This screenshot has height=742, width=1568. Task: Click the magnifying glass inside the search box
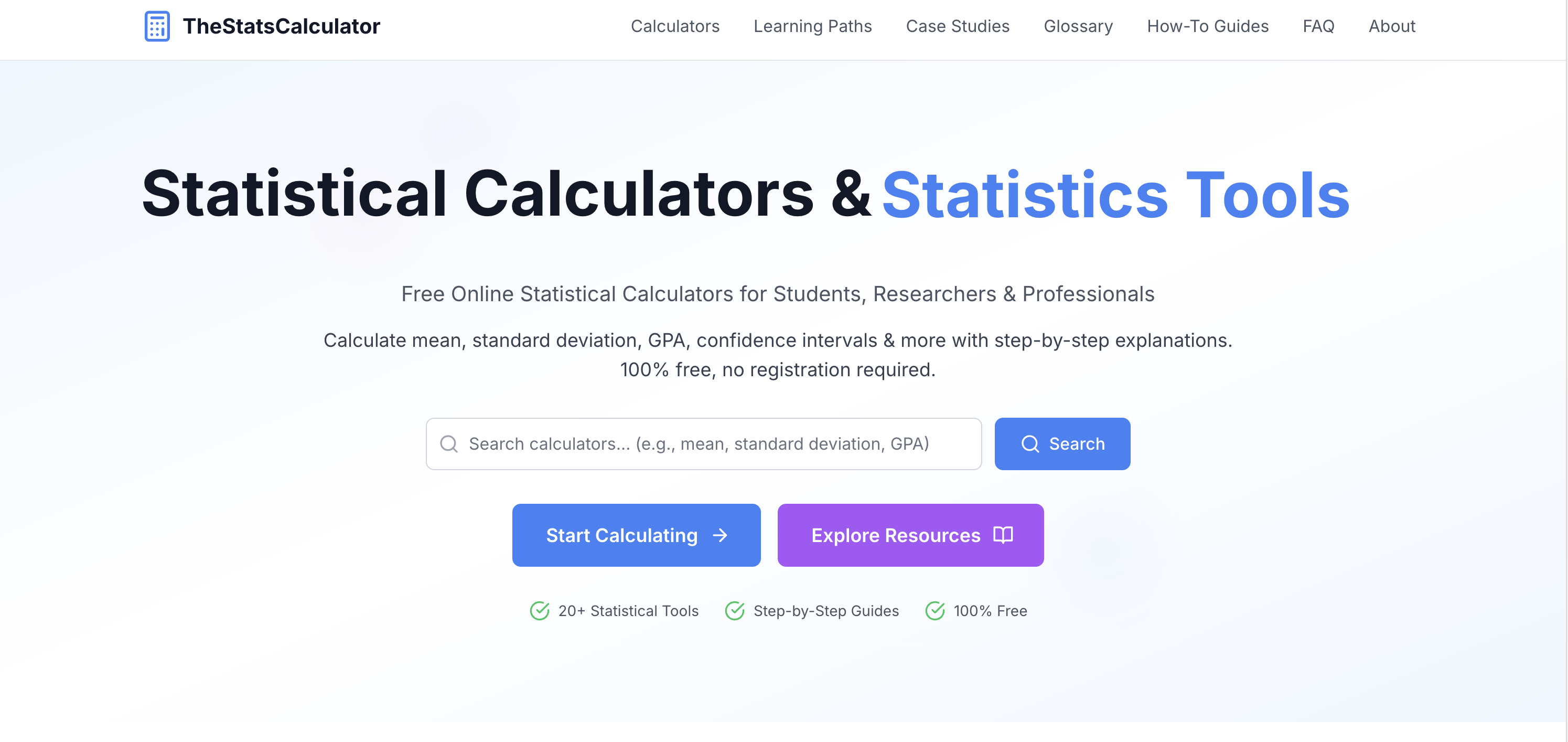tap(449, 443)
